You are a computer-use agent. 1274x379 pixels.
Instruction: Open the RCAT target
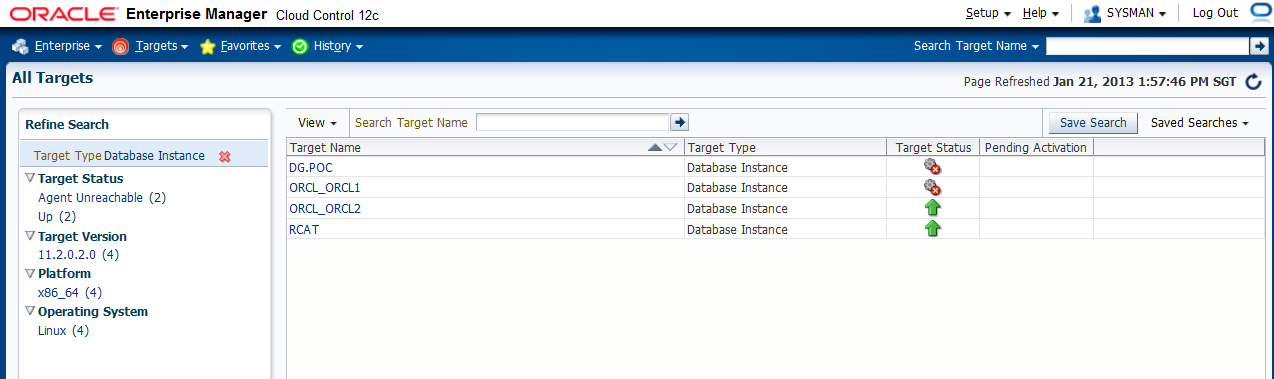point(304,230)
